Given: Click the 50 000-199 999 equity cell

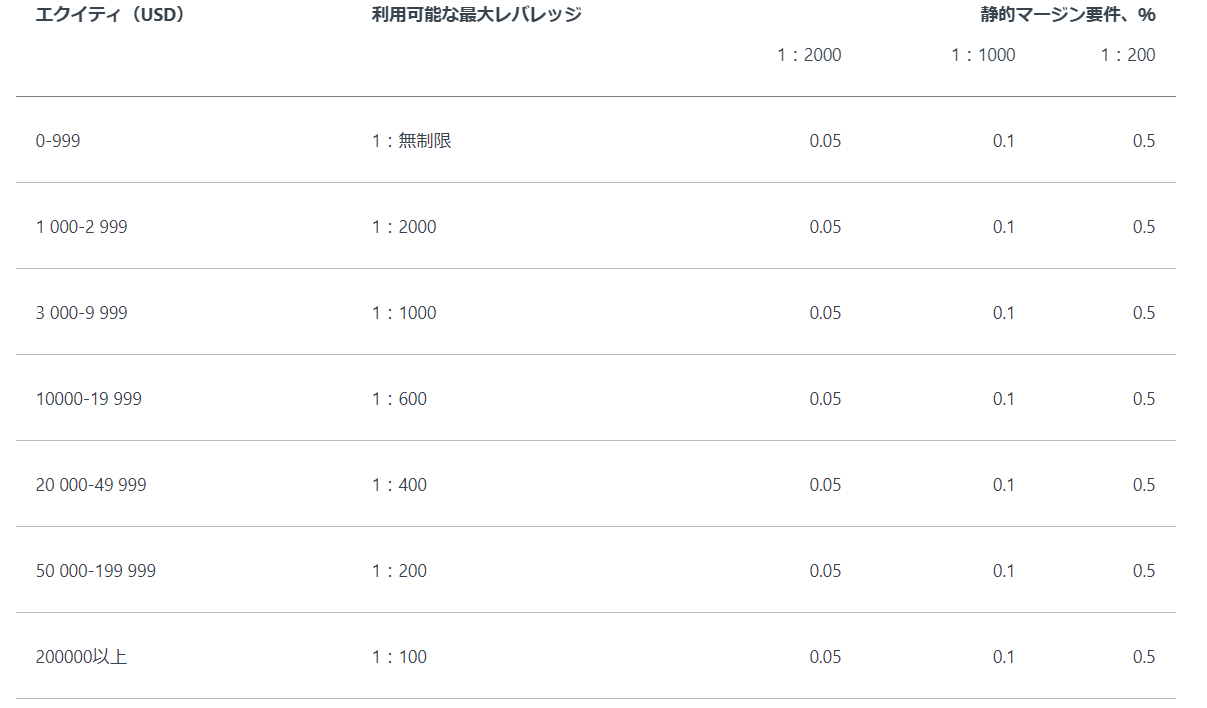Looking at the screenshot, I should (95, 571).
